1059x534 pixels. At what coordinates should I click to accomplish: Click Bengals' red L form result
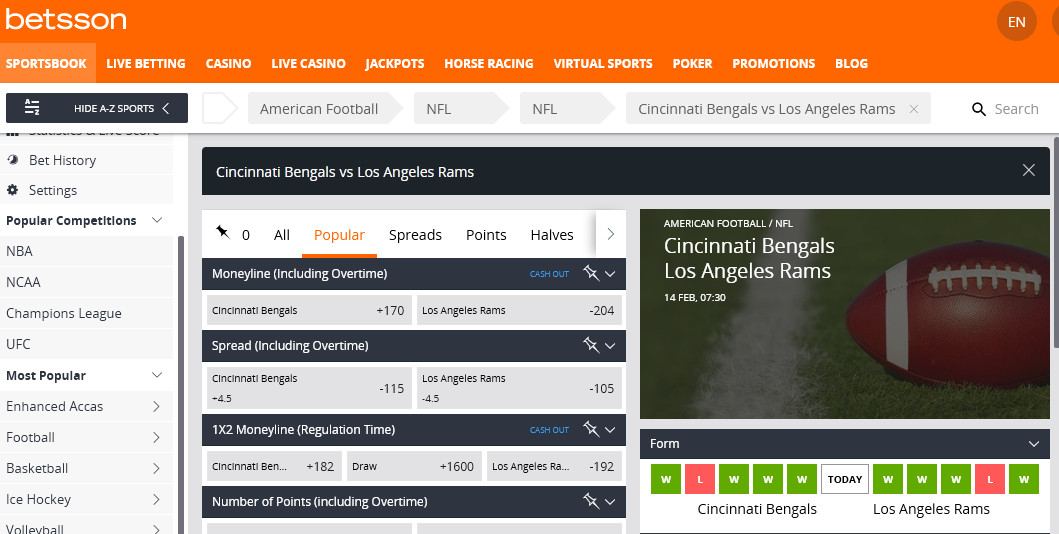[x=700, y=479]
